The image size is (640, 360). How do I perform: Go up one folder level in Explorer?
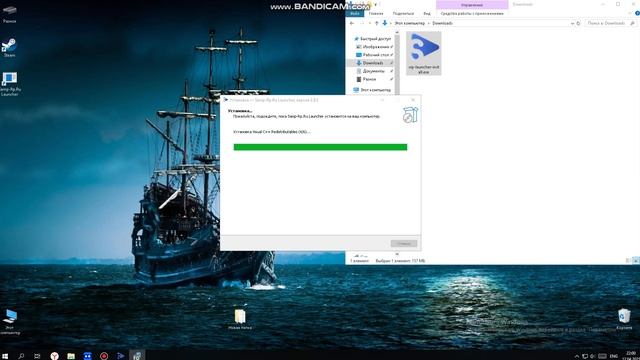[376, 23]
